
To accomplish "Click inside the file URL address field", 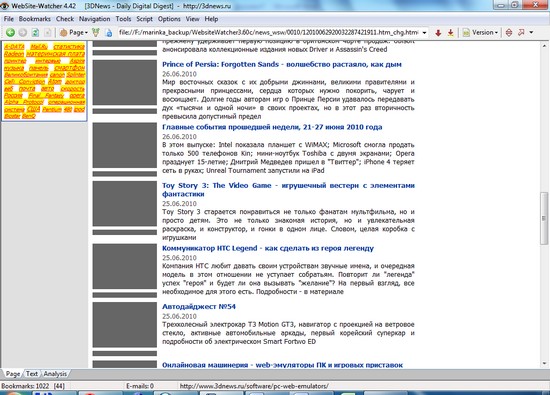I will 269,33.
